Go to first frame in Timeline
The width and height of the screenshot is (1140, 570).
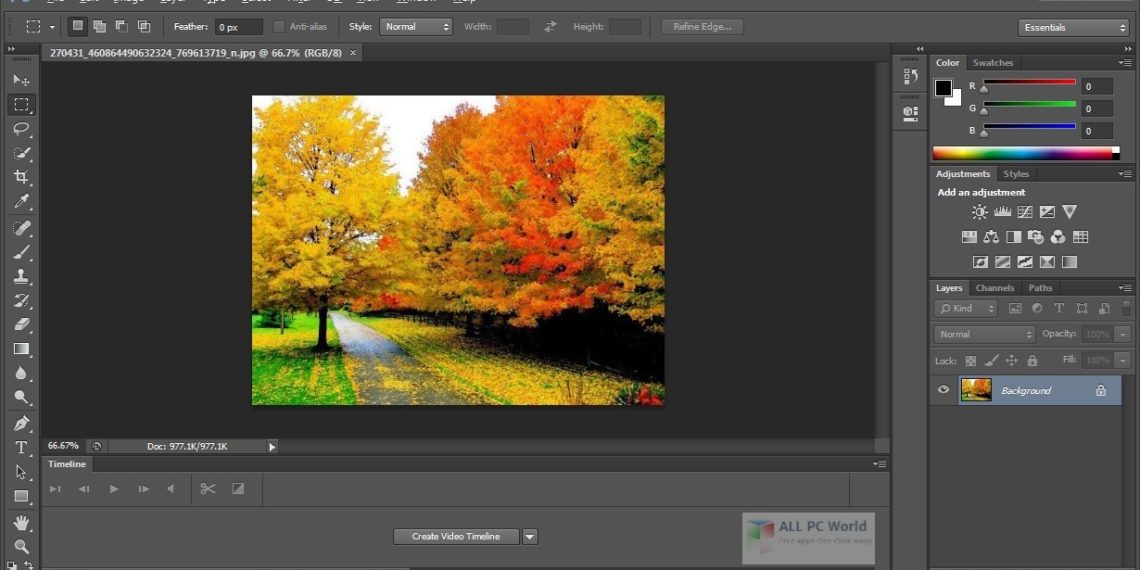point(55,489)
